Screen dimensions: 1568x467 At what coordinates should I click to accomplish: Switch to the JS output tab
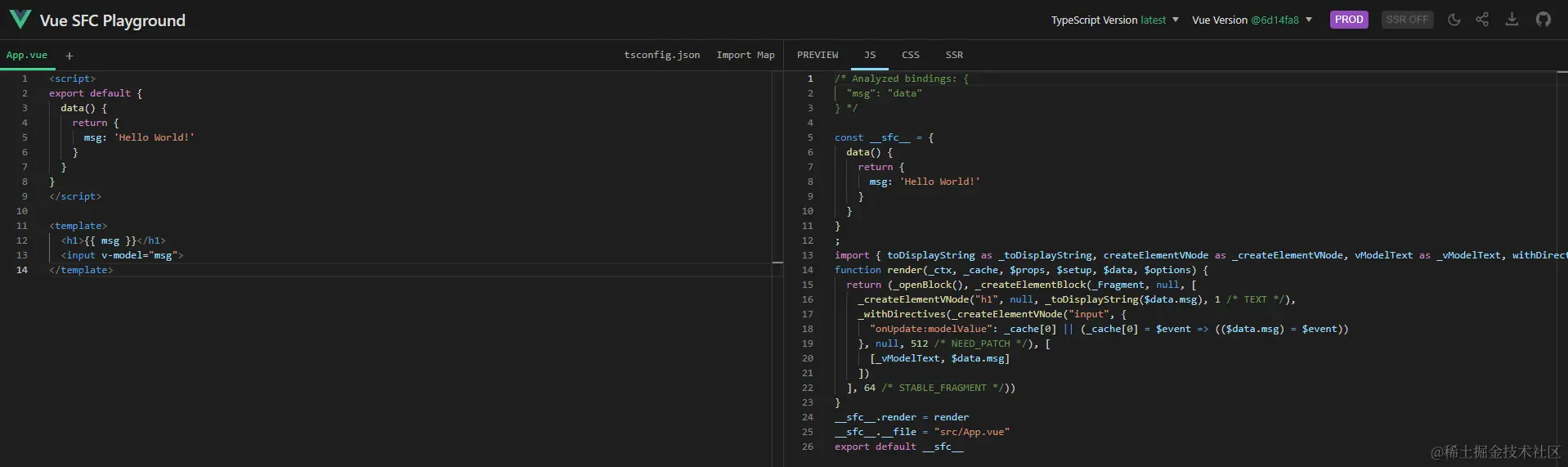pyautogui.click(x=870, y=55)
